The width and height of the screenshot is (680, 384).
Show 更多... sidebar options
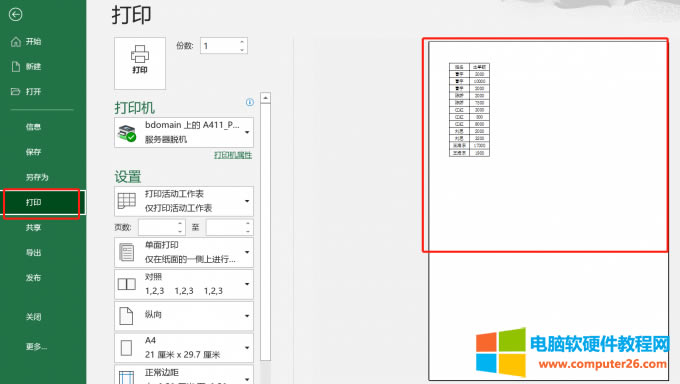[x=36, y=346]
